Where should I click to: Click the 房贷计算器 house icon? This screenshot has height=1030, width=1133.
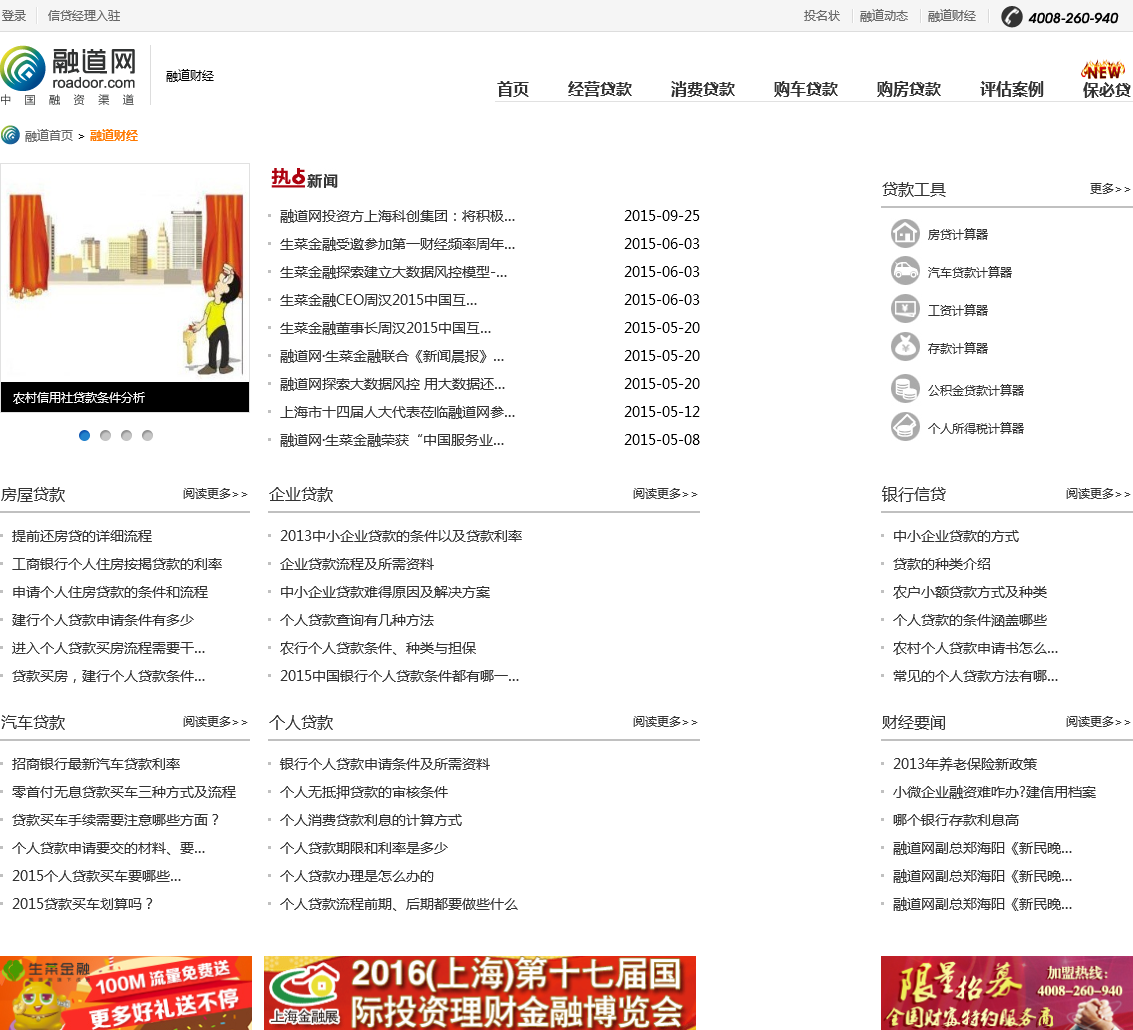point(905,233)
